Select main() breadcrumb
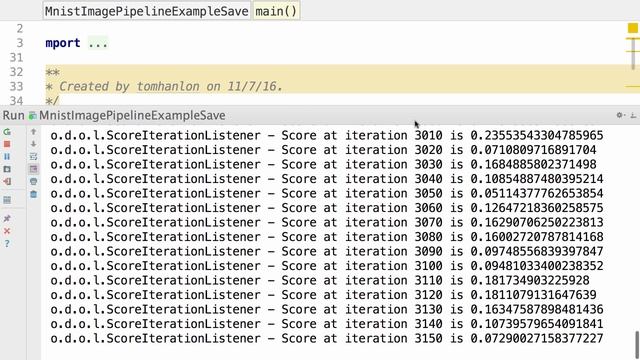Image resolution: width=640 pixels, height=360 pixels. 276,11
